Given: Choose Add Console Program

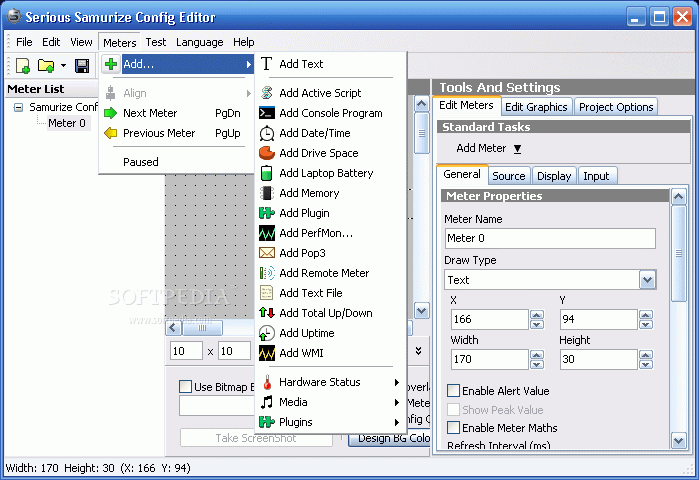Looking at the screenshot, I should tap(331, 113).
